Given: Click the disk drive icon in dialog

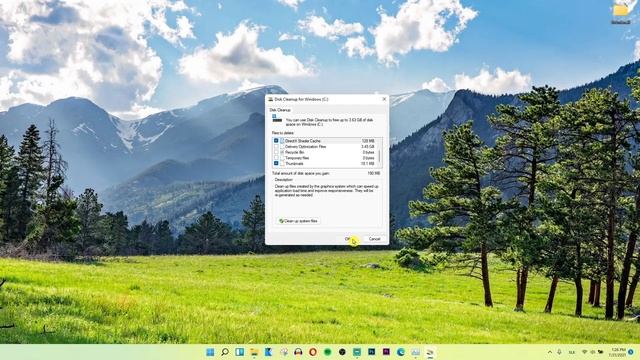Looking at the screenshot, I should tap(277, 118).
